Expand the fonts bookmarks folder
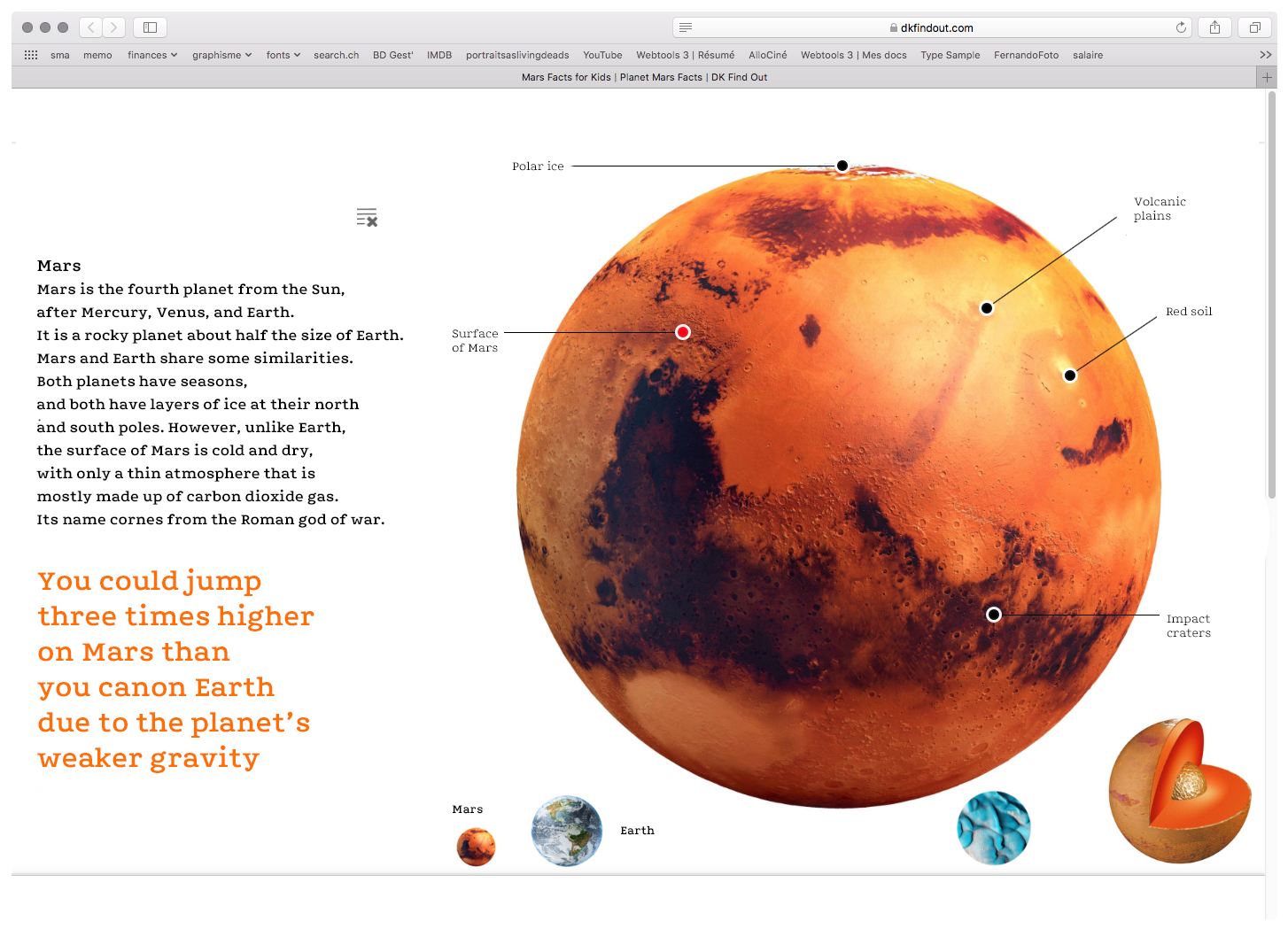Screen dimensions: 1288x929 (283, 55)
